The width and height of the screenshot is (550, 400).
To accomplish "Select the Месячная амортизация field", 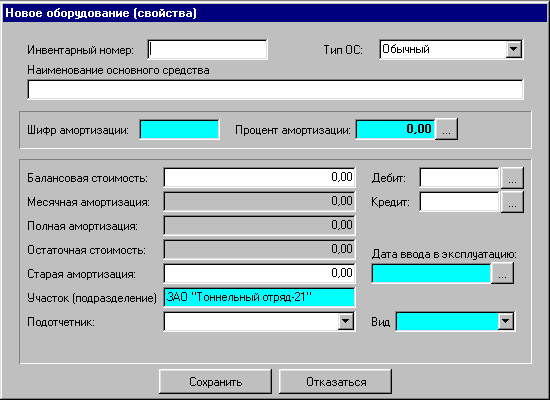I will click(x=260, y=201).
